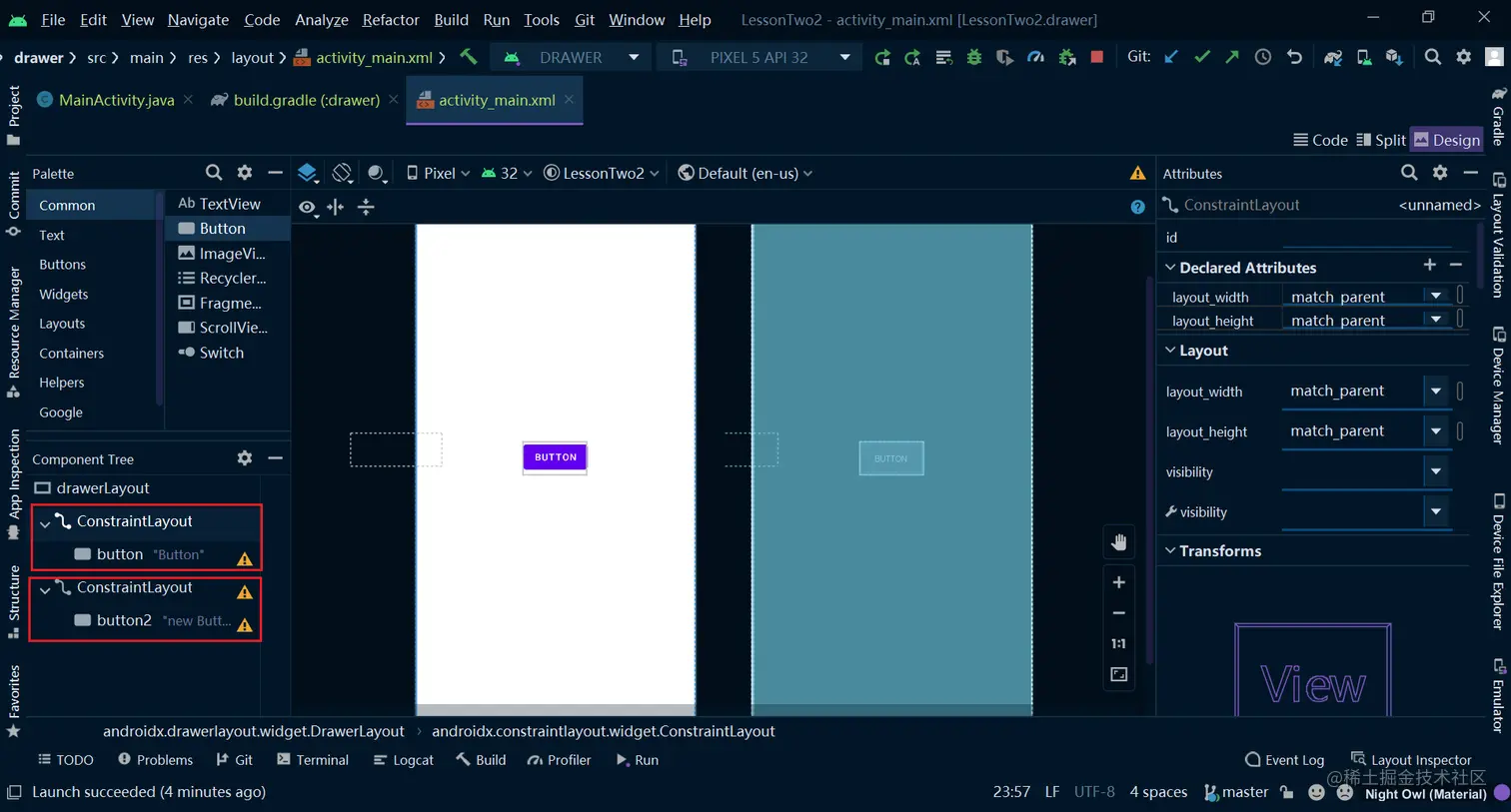1511x812 pixels.
Task: Select the pan hand tool
Action: pyautogui.click(x=1119, y=542)
